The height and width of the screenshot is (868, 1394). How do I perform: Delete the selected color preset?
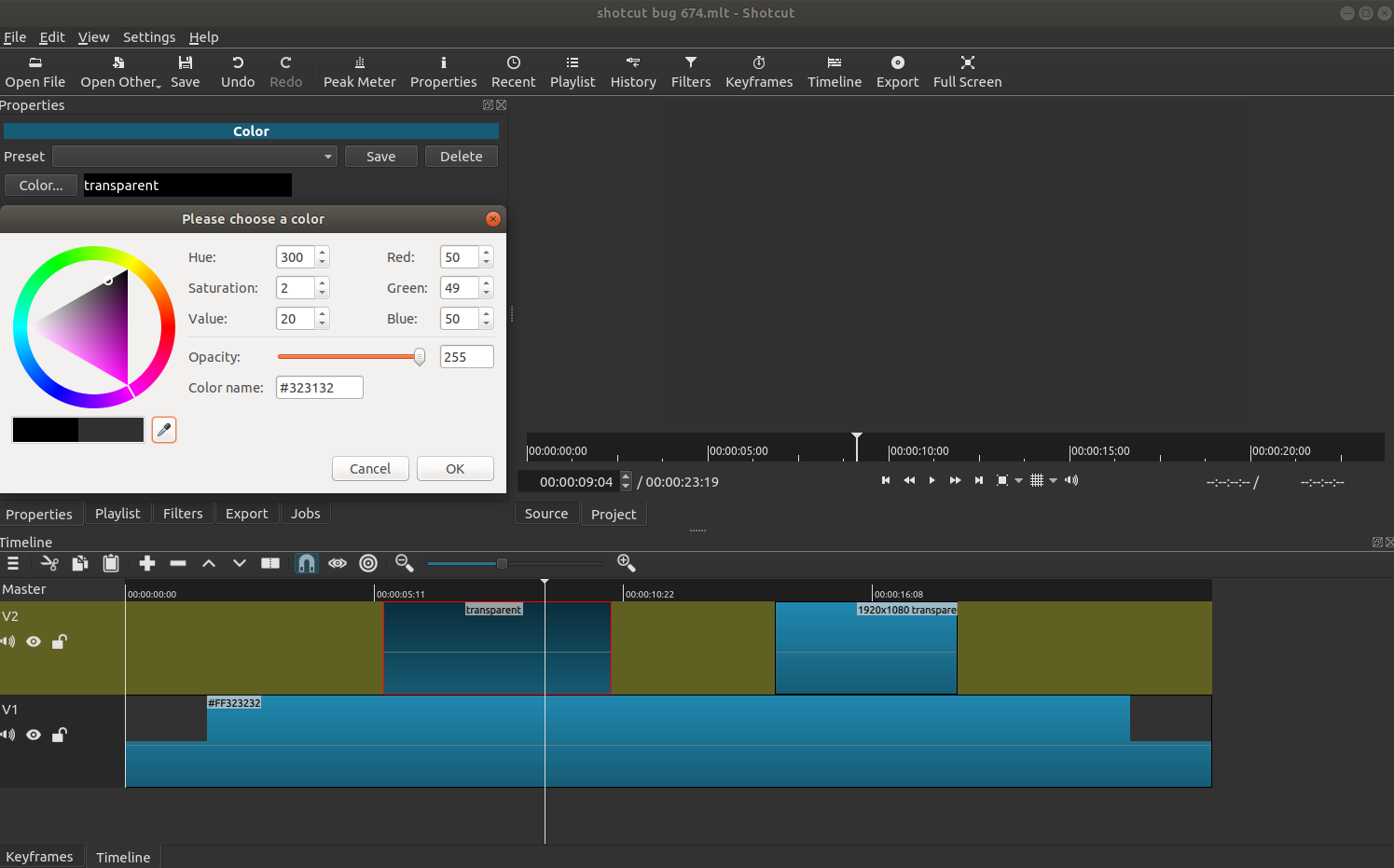461,156
